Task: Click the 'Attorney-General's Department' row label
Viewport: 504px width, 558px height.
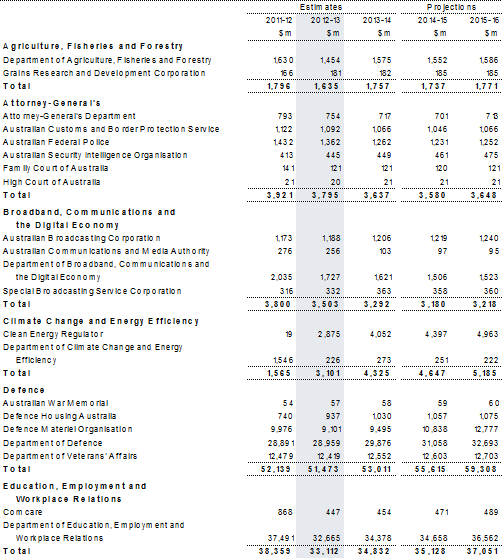Action: pos(69,116)
